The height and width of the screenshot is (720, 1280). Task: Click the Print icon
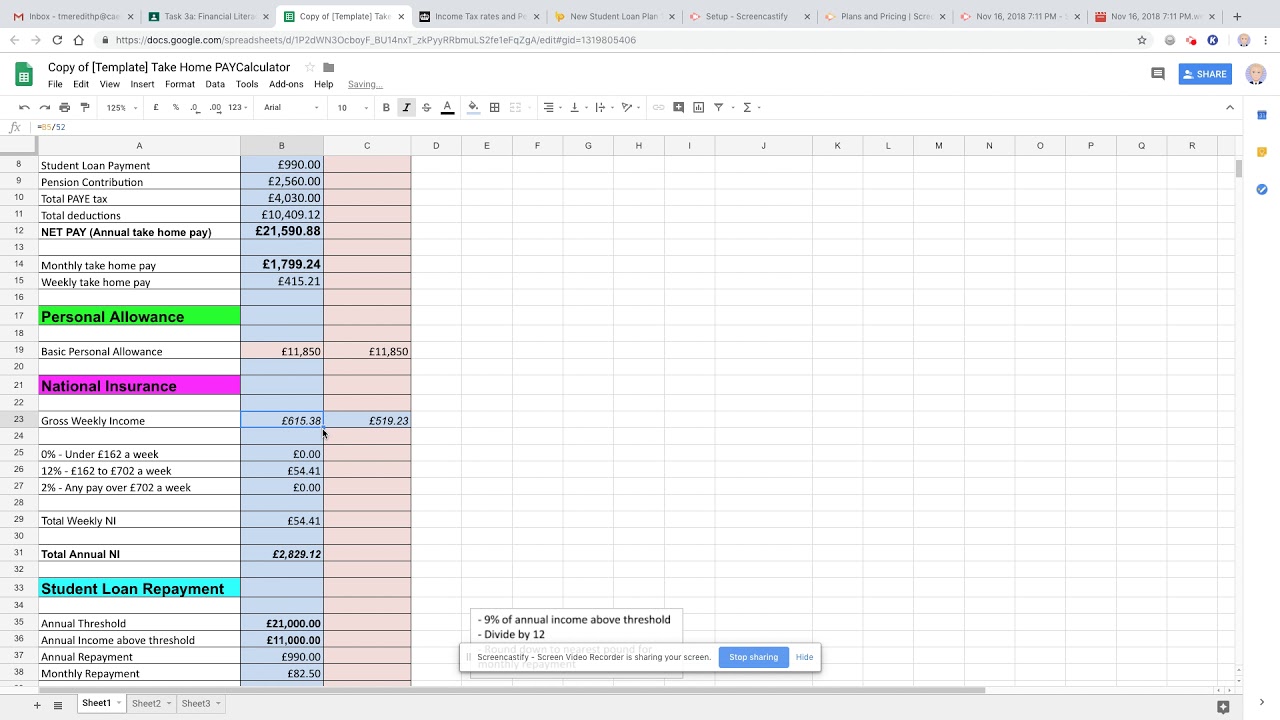click(64, 107)
